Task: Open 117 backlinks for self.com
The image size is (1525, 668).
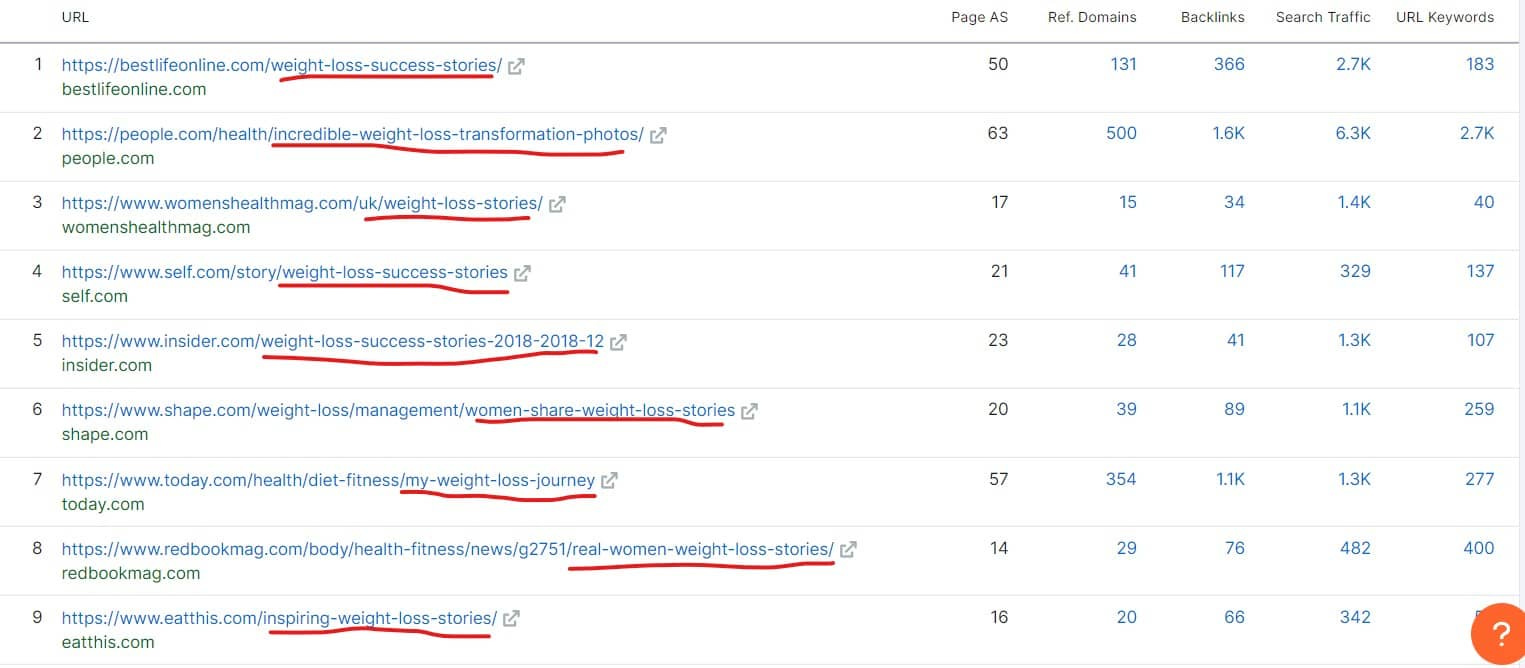Action: pos(1232,271)
